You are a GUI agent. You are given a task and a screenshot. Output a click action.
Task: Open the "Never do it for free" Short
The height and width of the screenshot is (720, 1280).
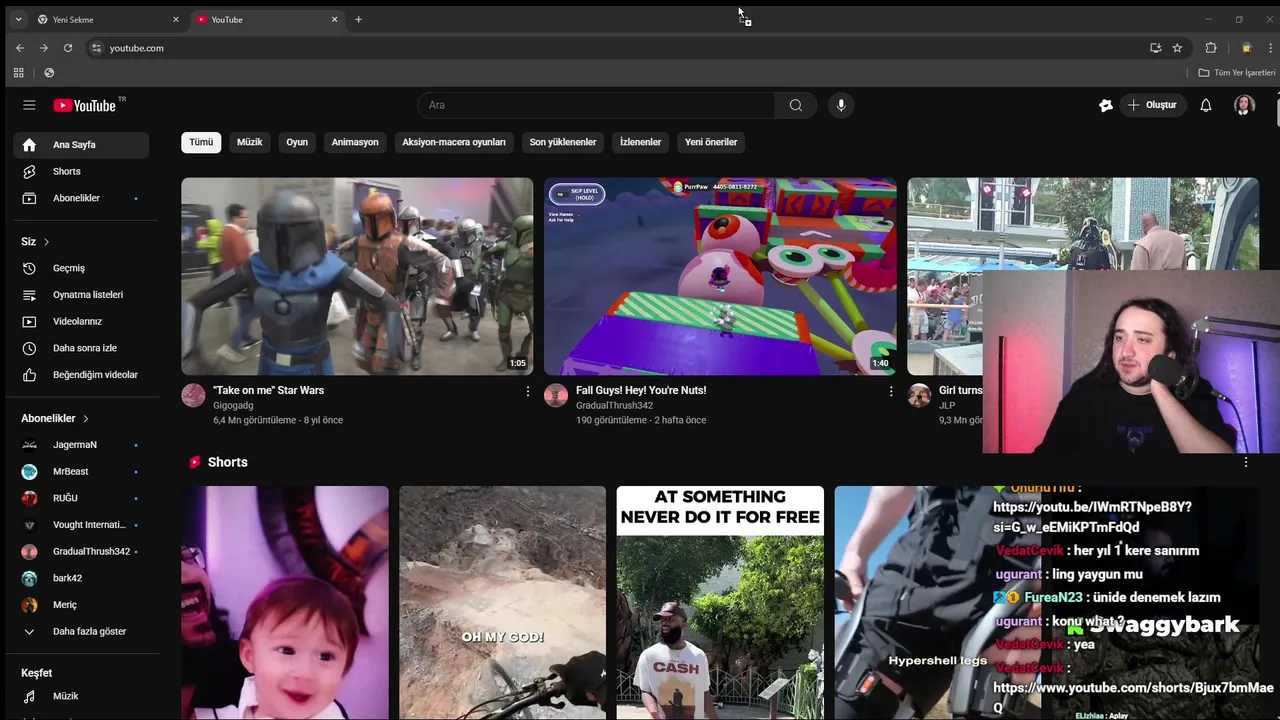coord(720,603)
